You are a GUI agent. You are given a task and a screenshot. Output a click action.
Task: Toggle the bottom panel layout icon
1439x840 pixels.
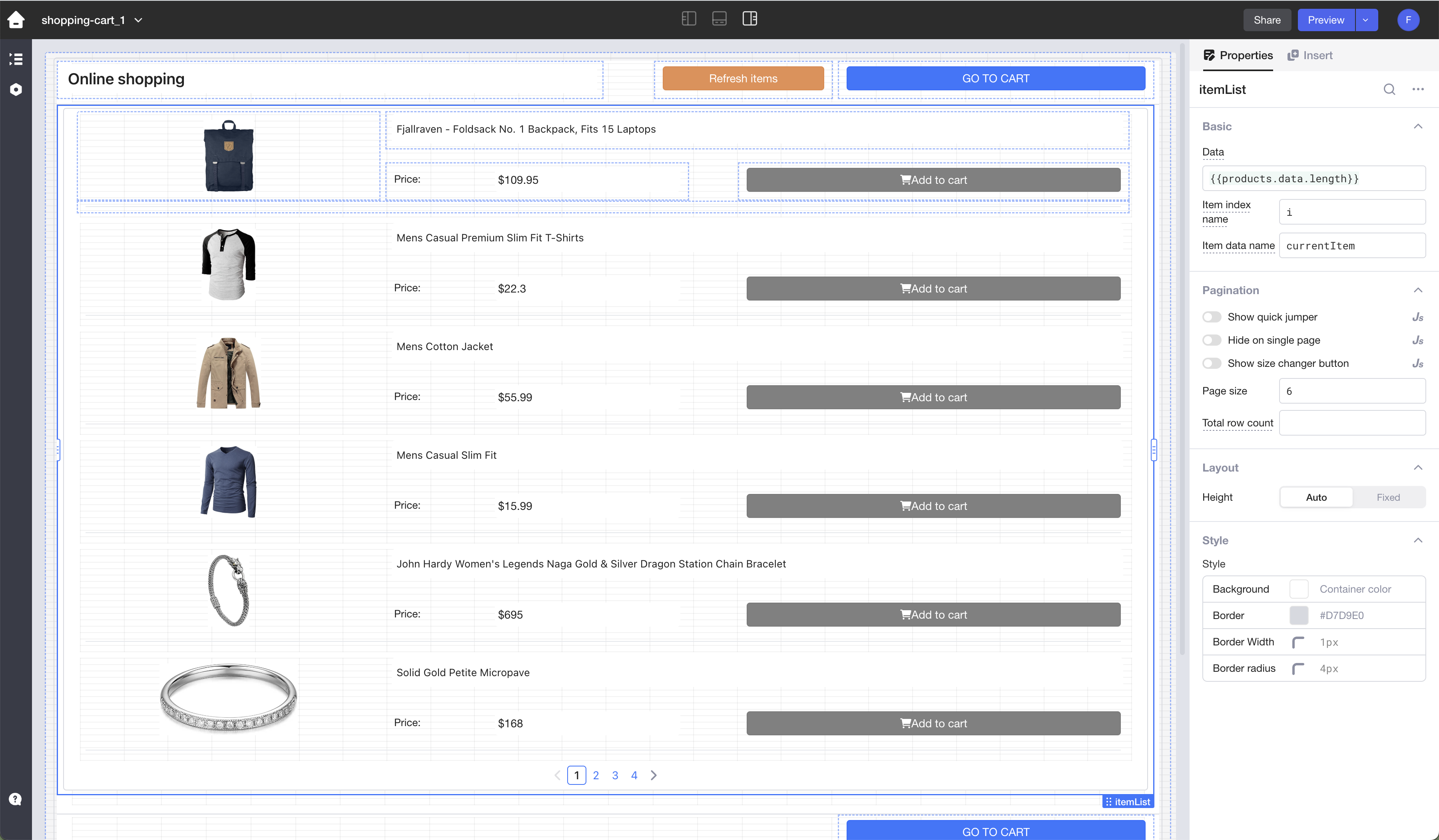pyautogui.click(x=719, y=19)
